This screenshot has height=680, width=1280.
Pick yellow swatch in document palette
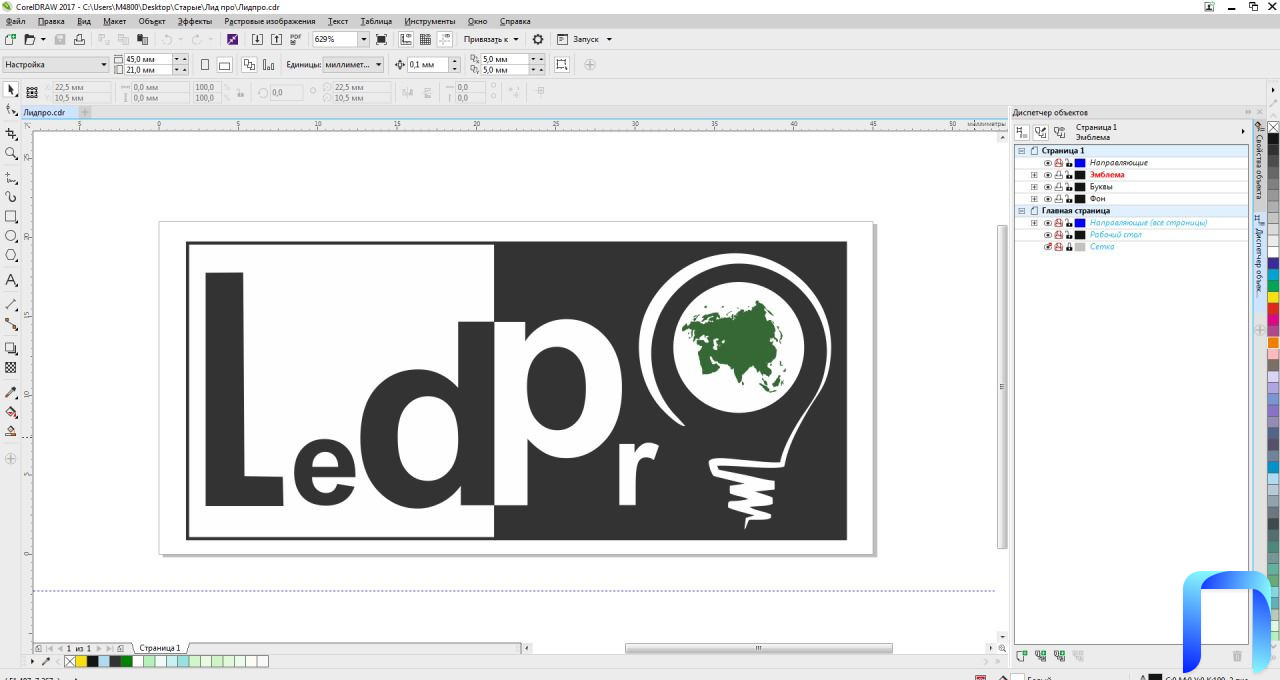[x=81, y=661]
